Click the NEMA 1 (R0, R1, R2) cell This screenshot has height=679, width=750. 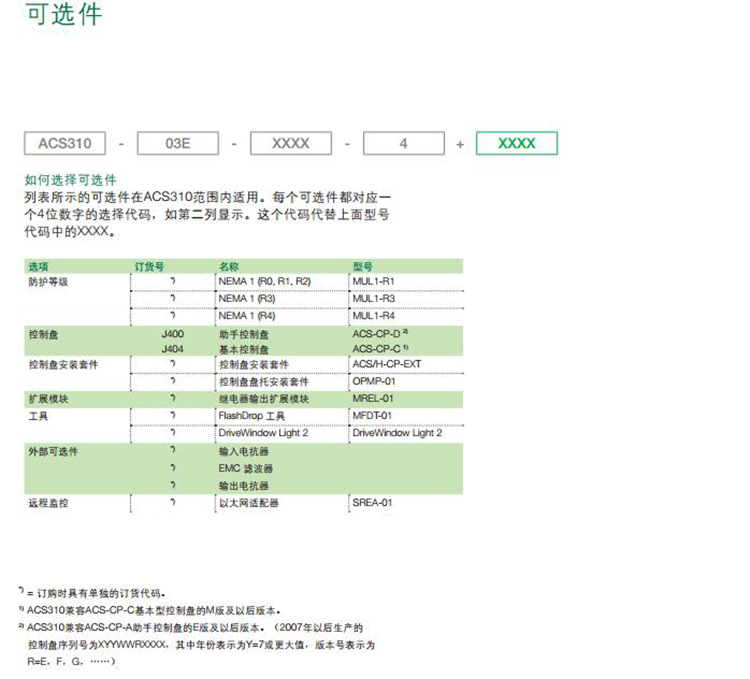pos(265,281)
